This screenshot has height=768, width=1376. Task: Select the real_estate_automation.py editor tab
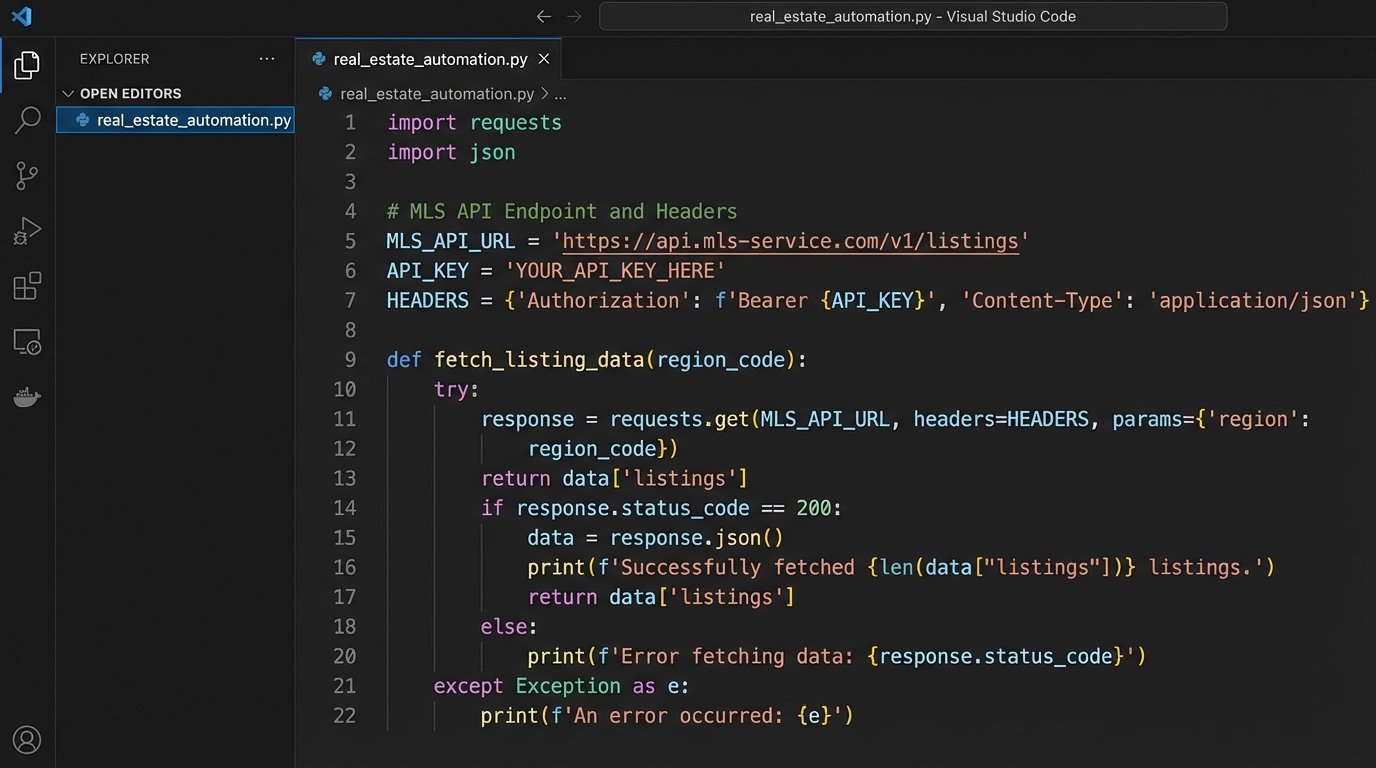click(x=430, y=59)
